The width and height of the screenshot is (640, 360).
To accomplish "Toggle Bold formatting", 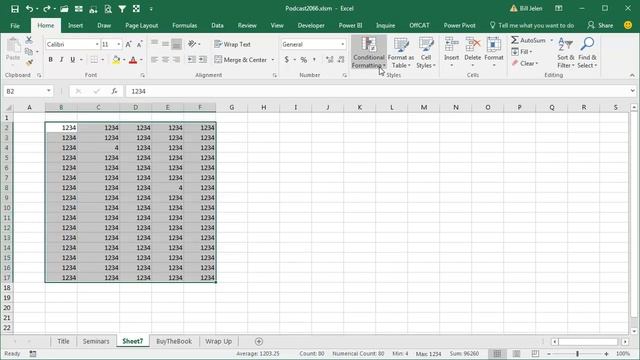I will pos(51,60).
